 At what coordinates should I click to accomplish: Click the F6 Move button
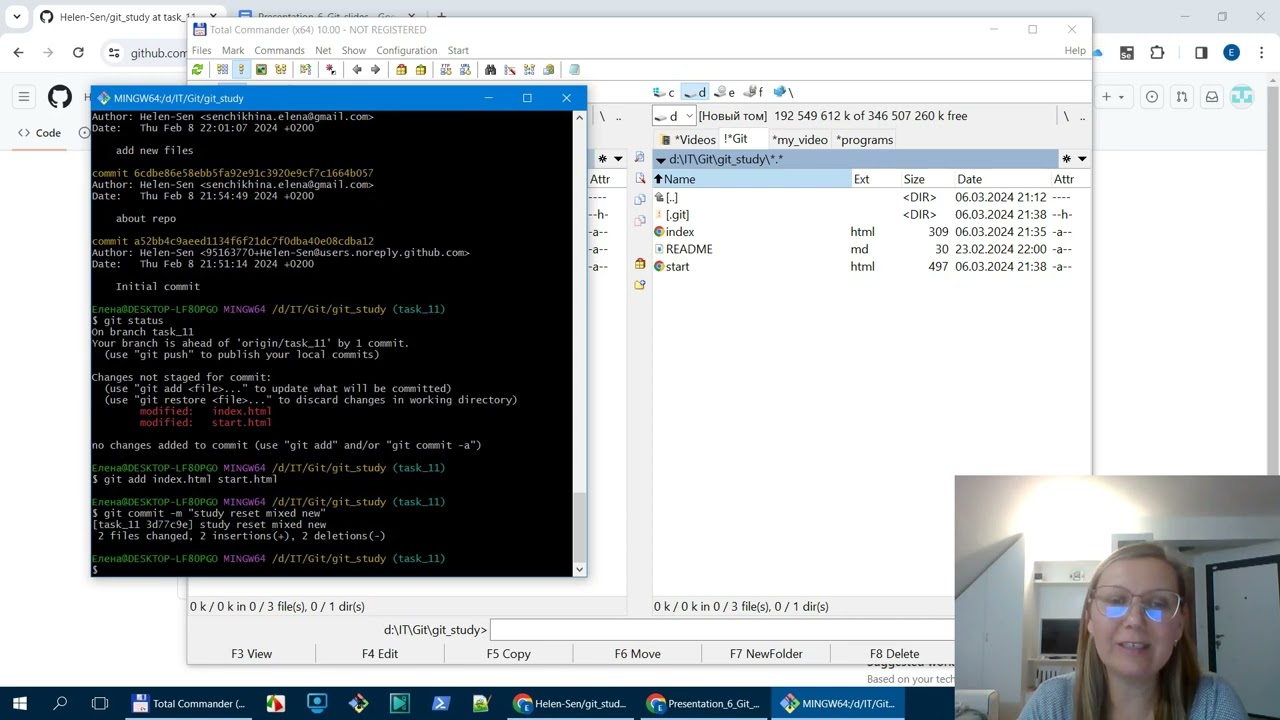click(x=638, y=654)
